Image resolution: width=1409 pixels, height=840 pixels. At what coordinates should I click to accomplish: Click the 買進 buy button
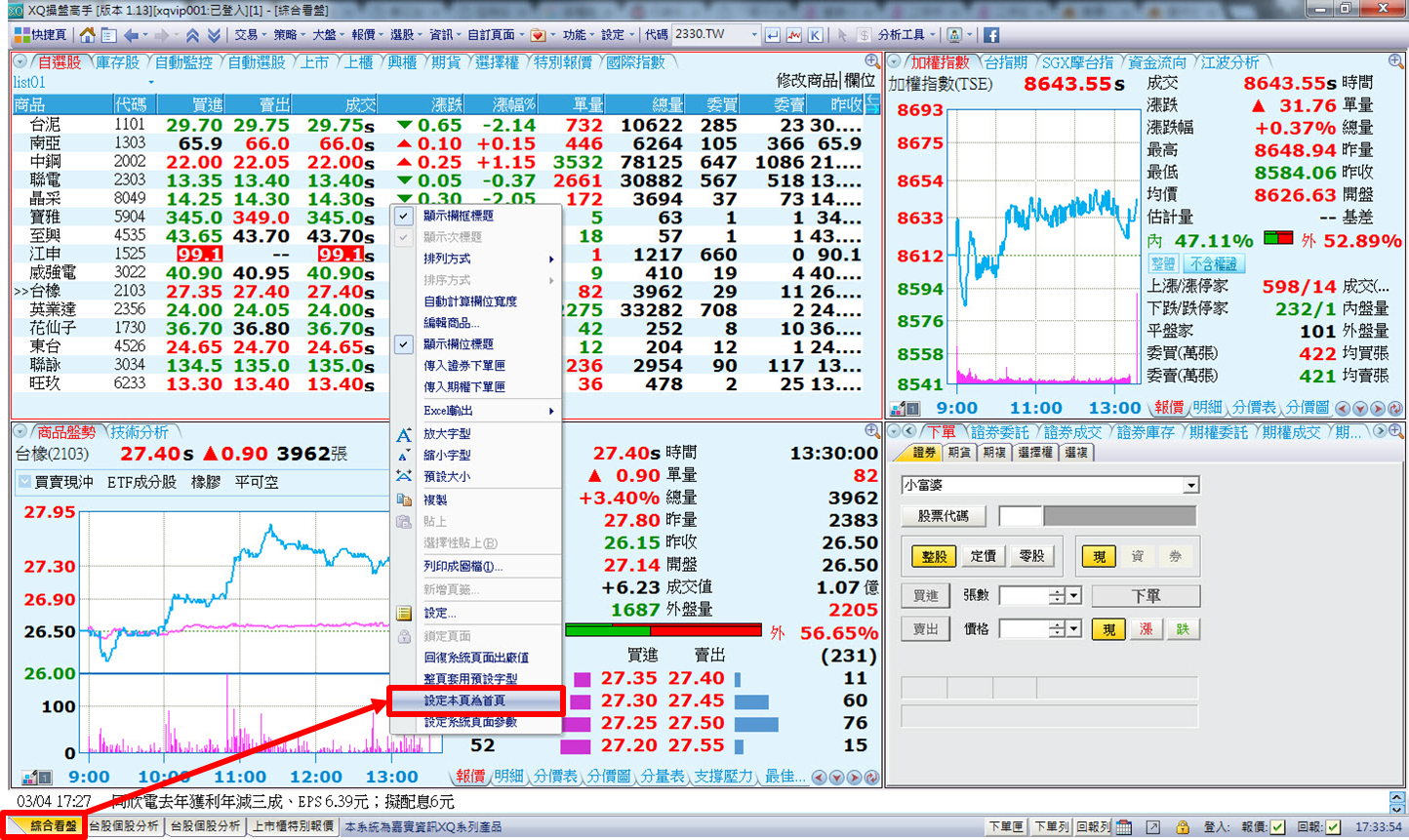coord(925,596)
